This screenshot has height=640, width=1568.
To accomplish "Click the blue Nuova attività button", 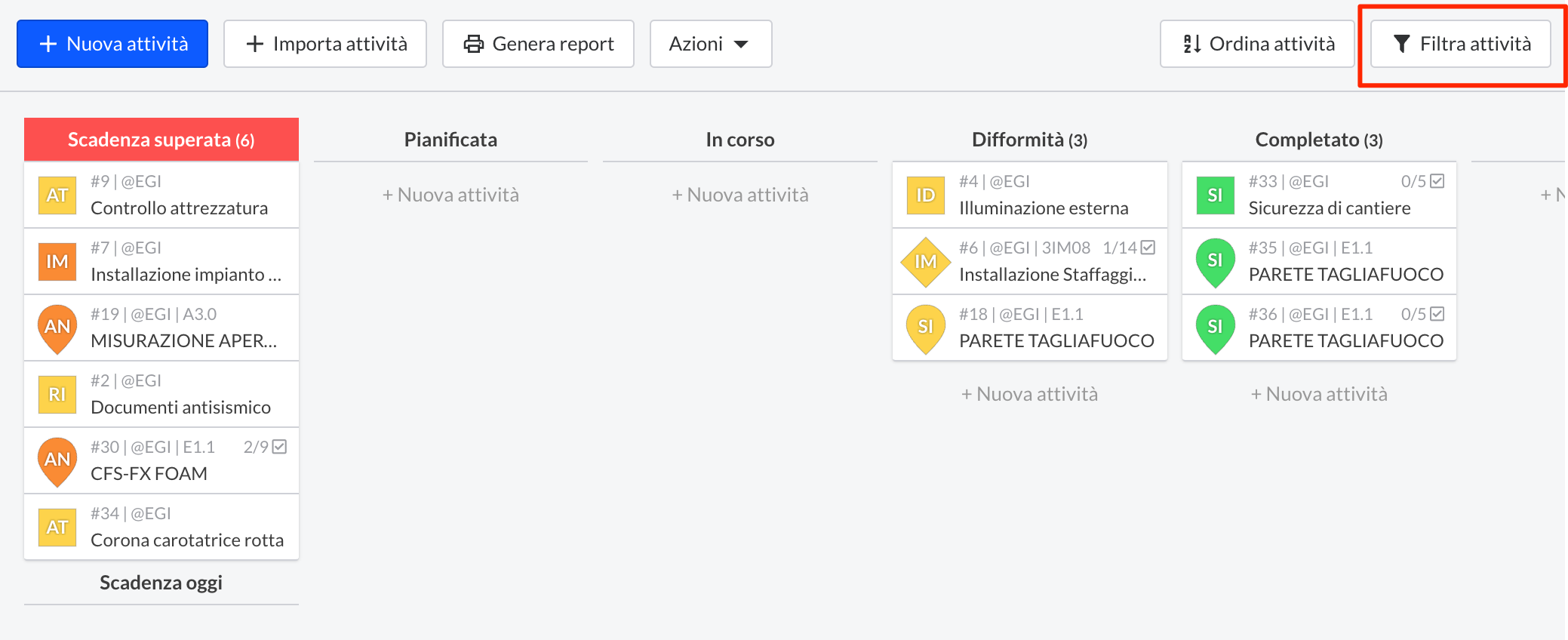I will point(112,44).
